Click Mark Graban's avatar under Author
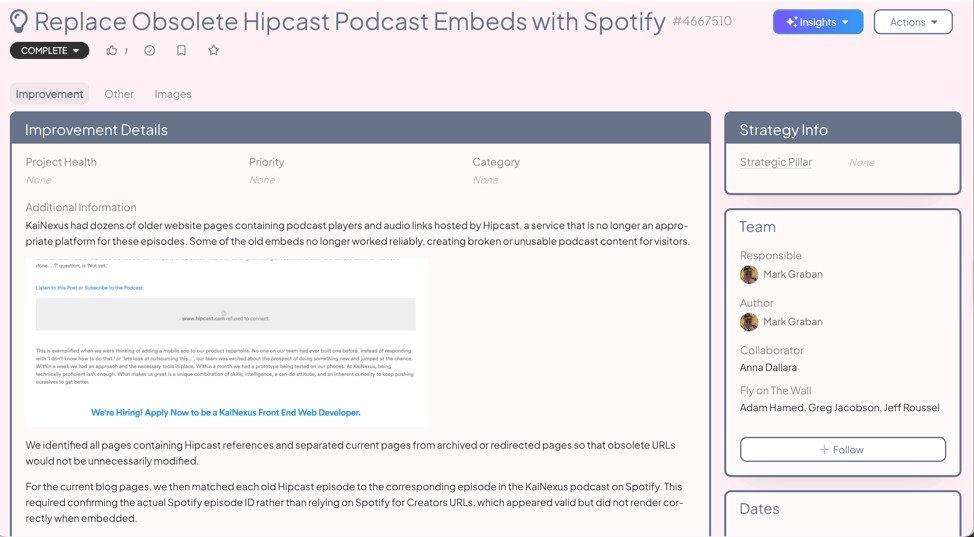Viewport: 974px width, 537px height. [x=749, y=322]
